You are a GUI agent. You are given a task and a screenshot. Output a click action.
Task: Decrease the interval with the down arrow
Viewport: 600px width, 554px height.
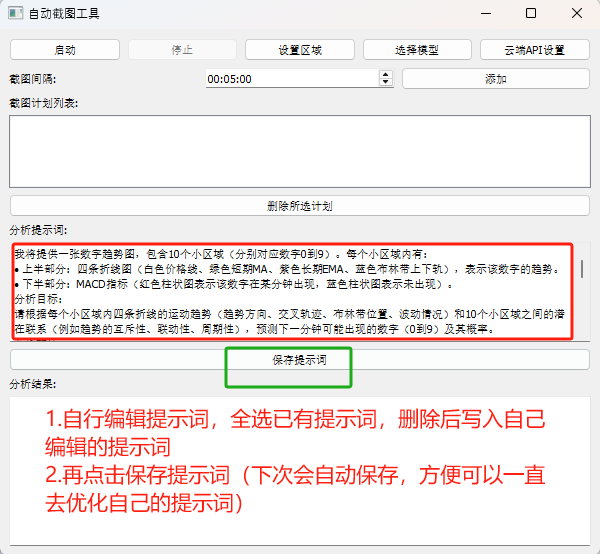coord(386,83)
